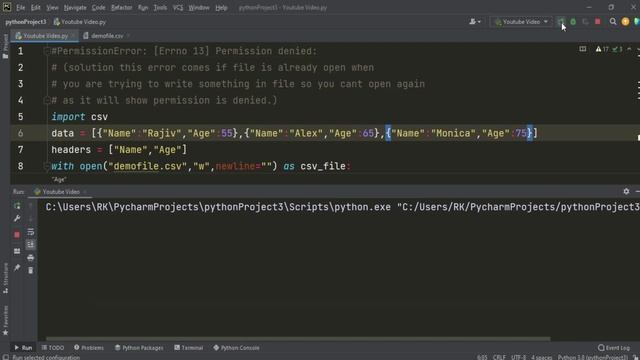Click pythonProject3 breadcrumb in navigation bar
Image resolution: width=640 pixels, height=360 pixels.
[x=26, y=22]
